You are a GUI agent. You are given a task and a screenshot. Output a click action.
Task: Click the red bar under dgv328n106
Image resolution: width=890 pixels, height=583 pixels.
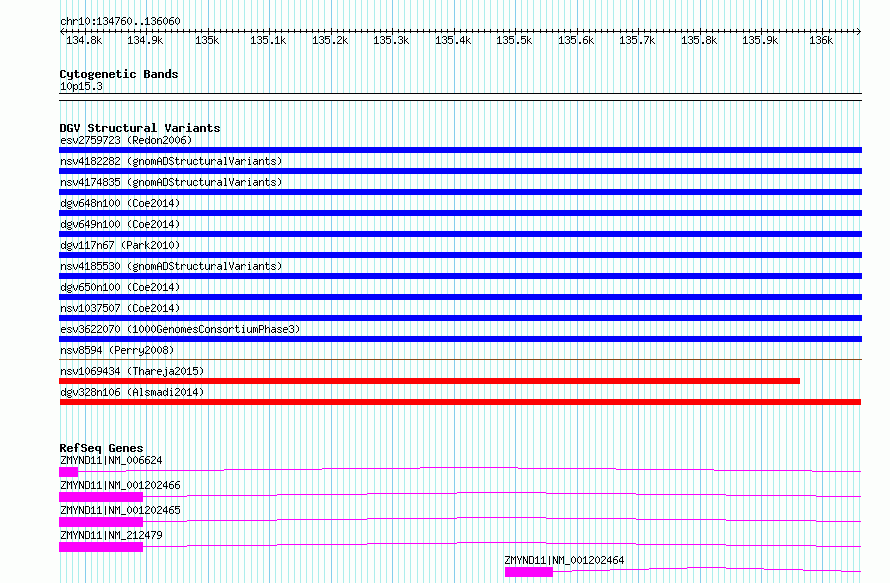click(x=460, y=402)
